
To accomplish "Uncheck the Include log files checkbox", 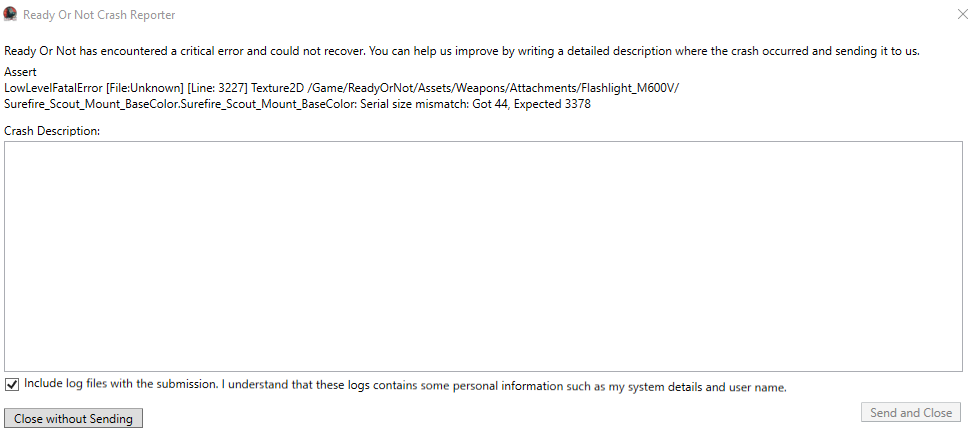I will pos(11,385).
